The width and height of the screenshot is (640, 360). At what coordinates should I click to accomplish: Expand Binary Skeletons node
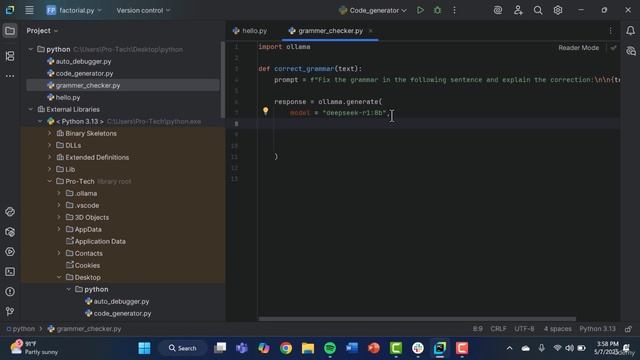pyautogui.click(x=50, y=133)
